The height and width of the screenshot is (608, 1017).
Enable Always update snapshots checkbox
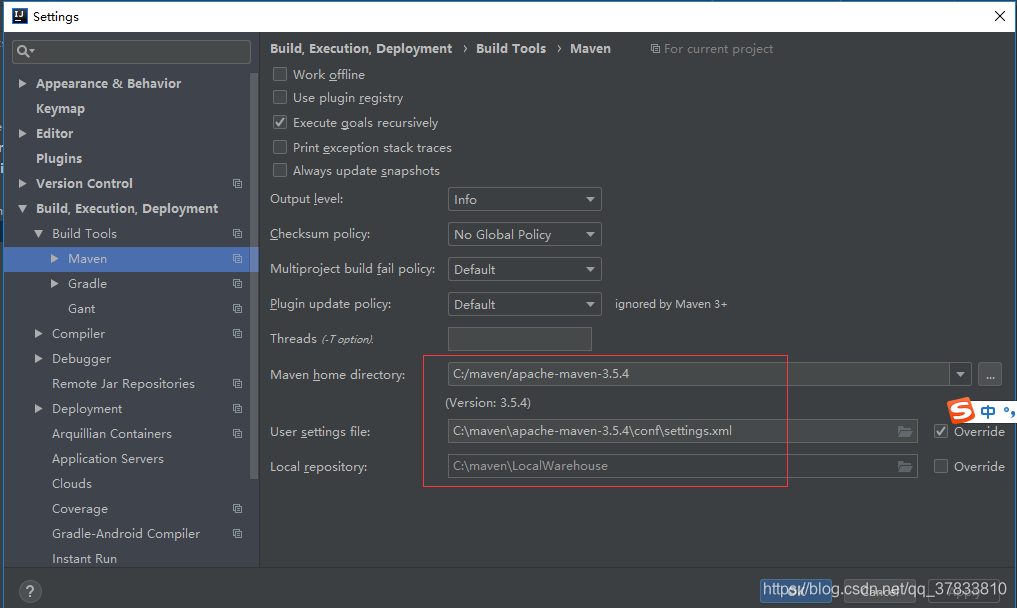280,170
